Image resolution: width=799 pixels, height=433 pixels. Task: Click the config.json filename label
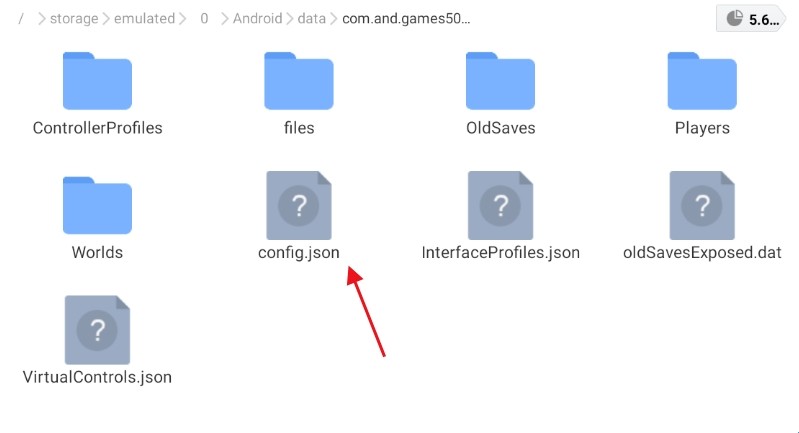point(299,253)
